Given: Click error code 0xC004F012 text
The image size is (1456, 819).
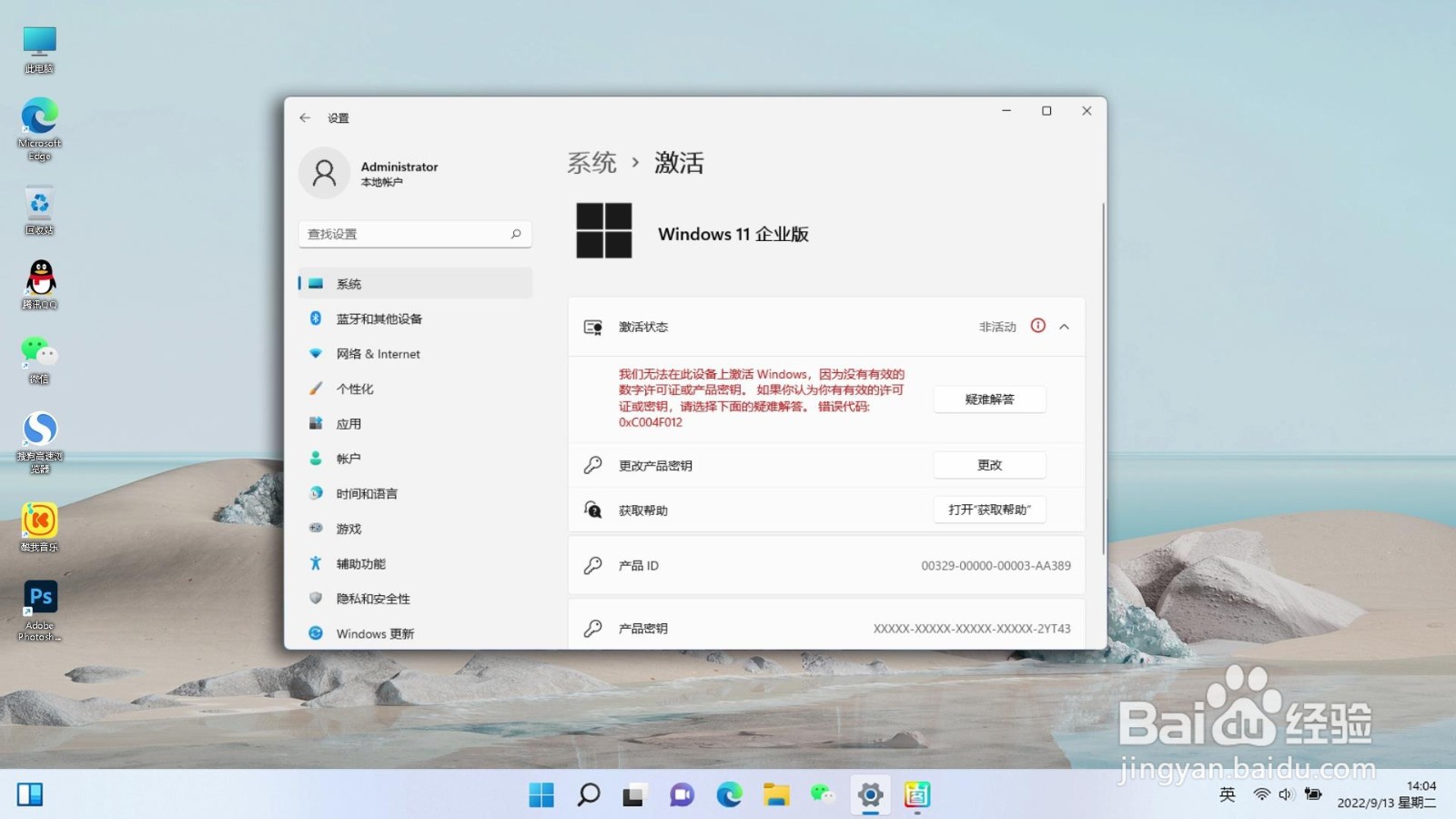Looking at the screenshot, I should pyautogui.click(x=651, y=422).
